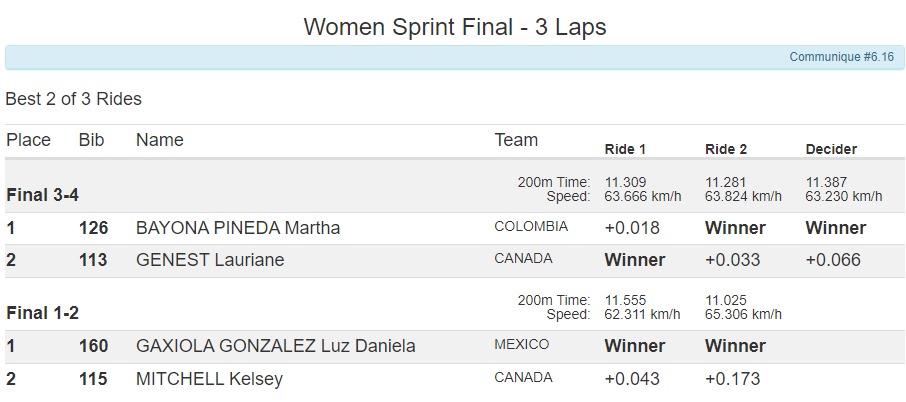This screenshot has height=402, width=906.
Task: Click bib number 126
Action: tap(93, 228)
